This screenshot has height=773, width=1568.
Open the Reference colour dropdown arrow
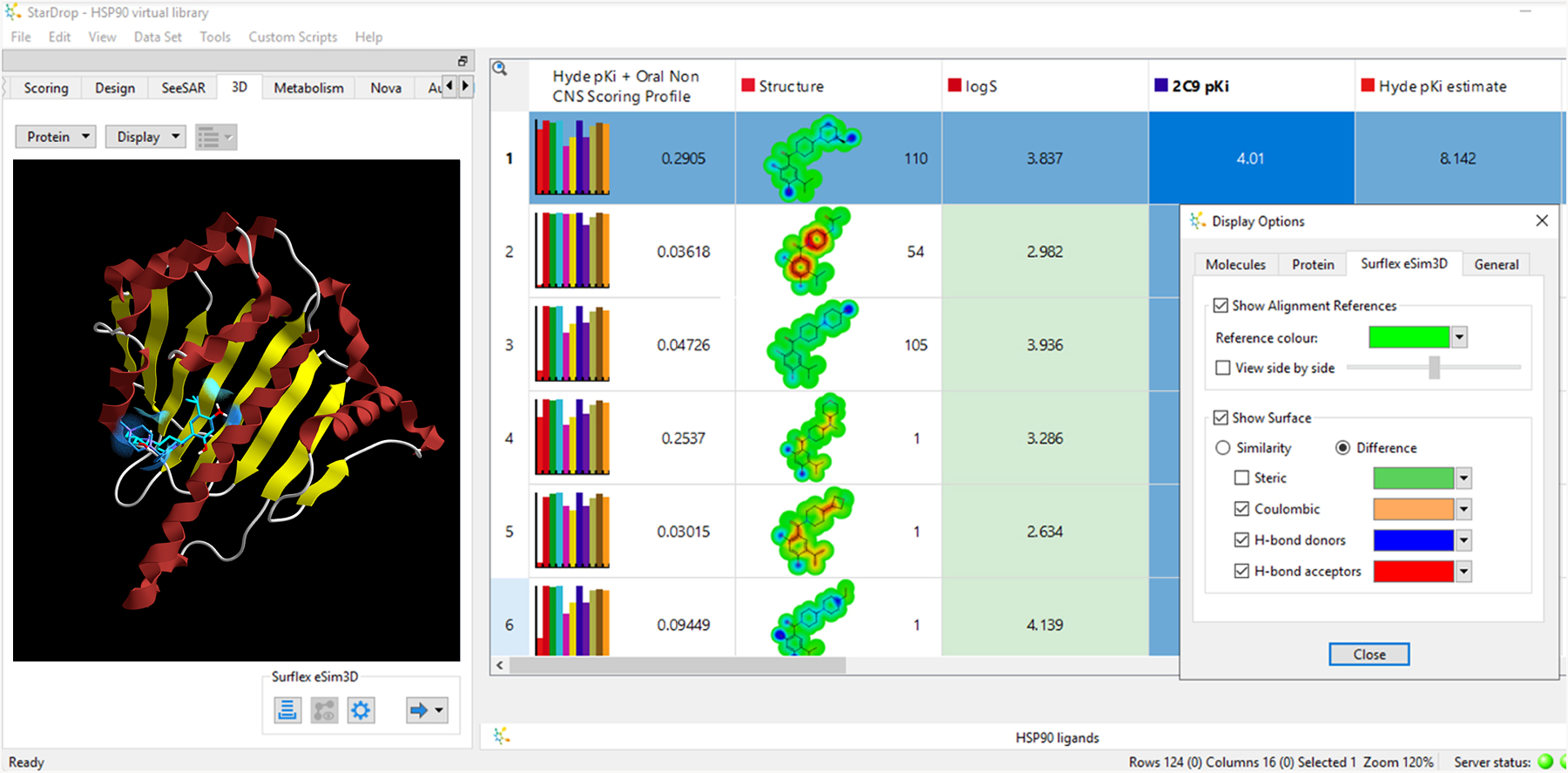1460,337
